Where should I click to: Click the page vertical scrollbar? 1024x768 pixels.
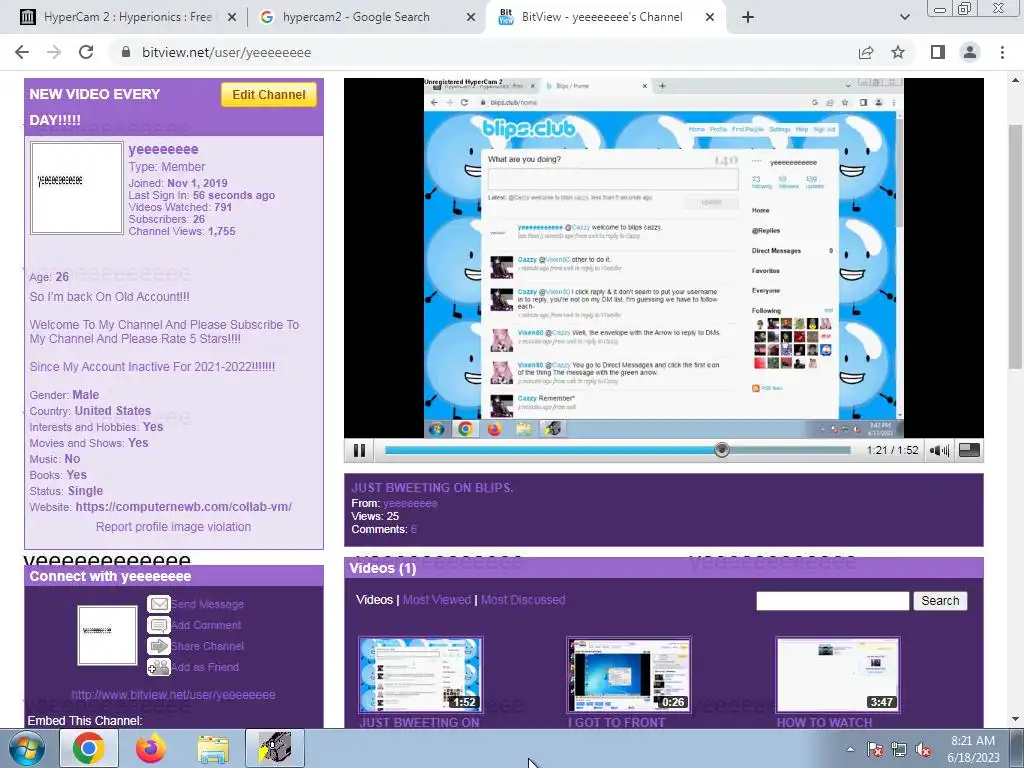click(x=1015, y=247)
